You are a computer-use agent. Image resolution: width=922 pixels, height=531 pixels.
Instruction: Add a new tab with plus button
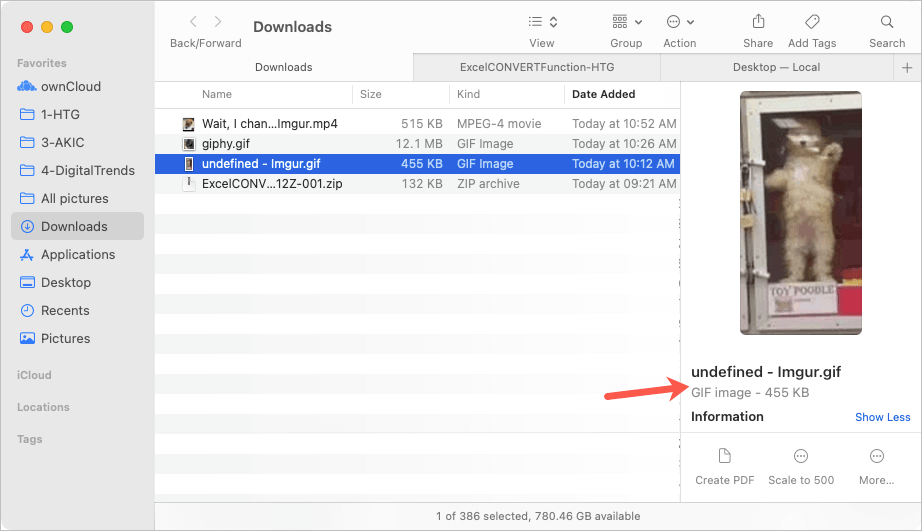click(x=907, y=68)
